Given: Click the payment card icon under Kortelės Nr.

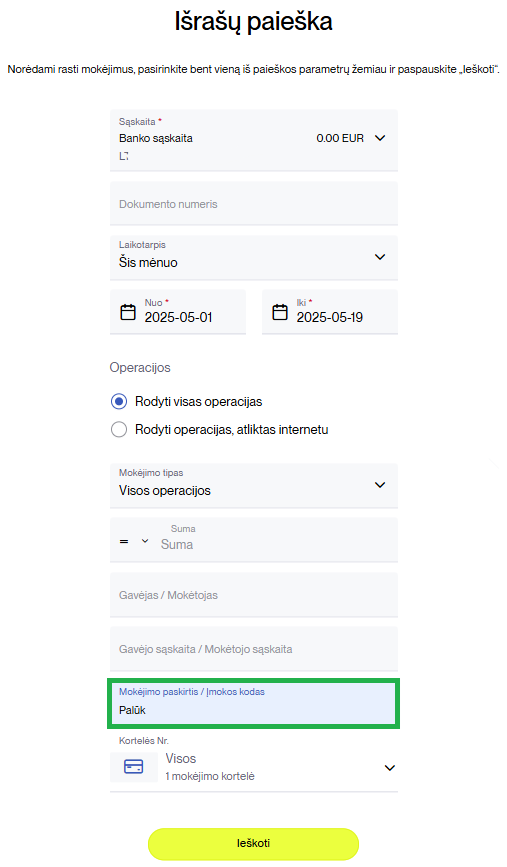Looking at the screenshot, I should point(133,767).
